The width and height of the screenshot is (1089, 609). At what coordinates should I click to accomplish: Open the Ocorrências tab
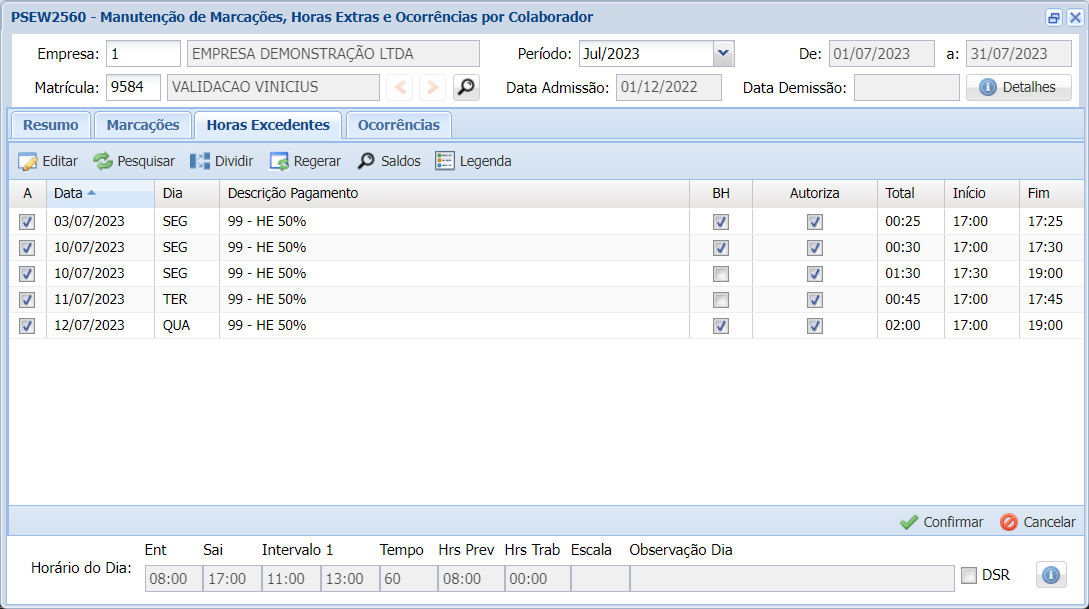coord(398,125)
